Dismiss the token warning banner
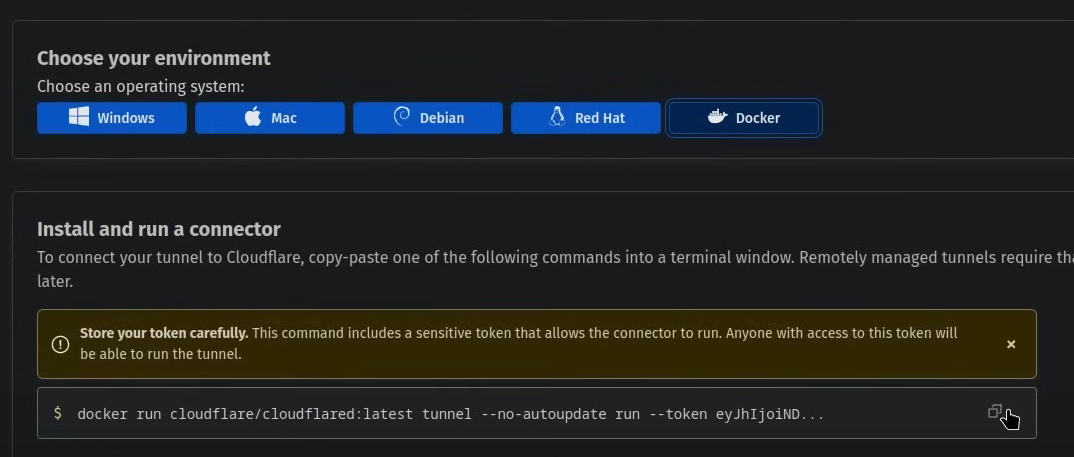 pyautogui.click(x=1011, y=344)
